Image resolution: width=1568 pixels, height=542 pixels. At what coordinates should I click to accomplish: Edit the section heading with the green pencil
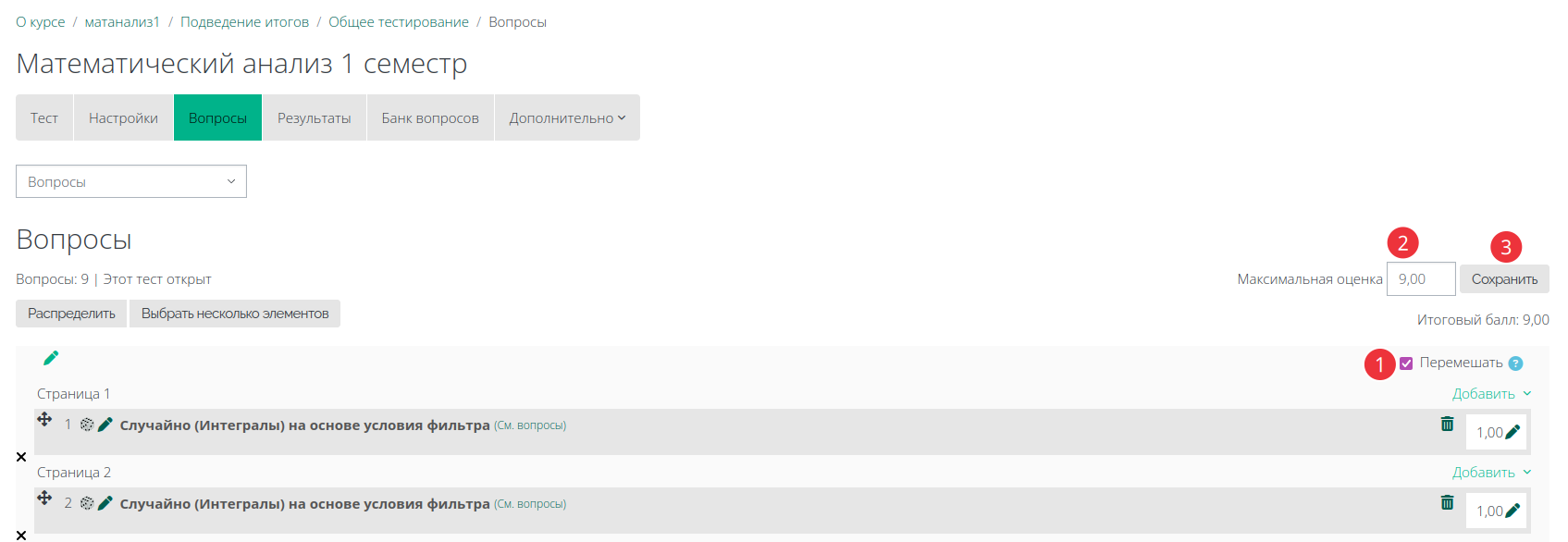[51, 358]
